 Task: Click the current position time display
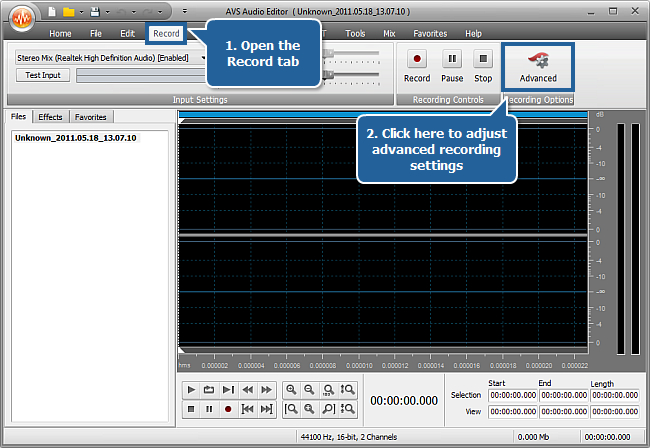coord(404,401)
